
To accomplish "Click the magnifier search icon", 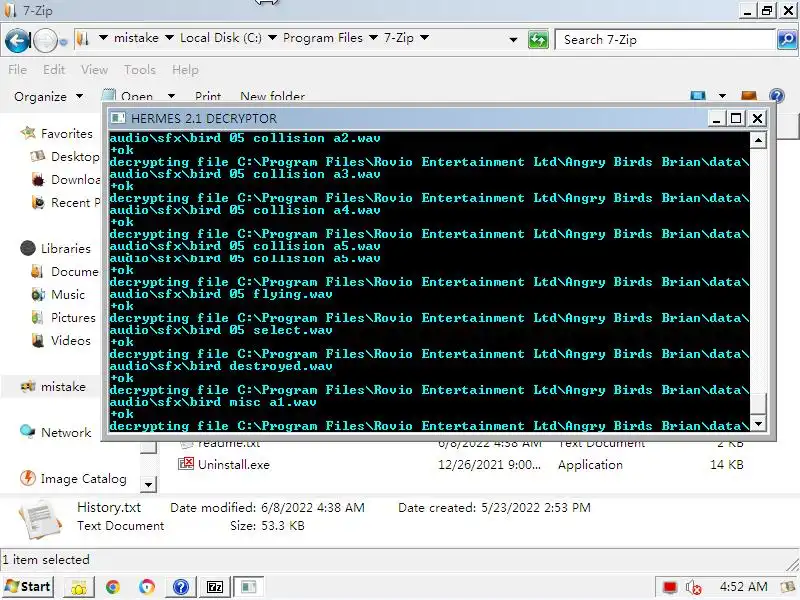I will 787,39.
